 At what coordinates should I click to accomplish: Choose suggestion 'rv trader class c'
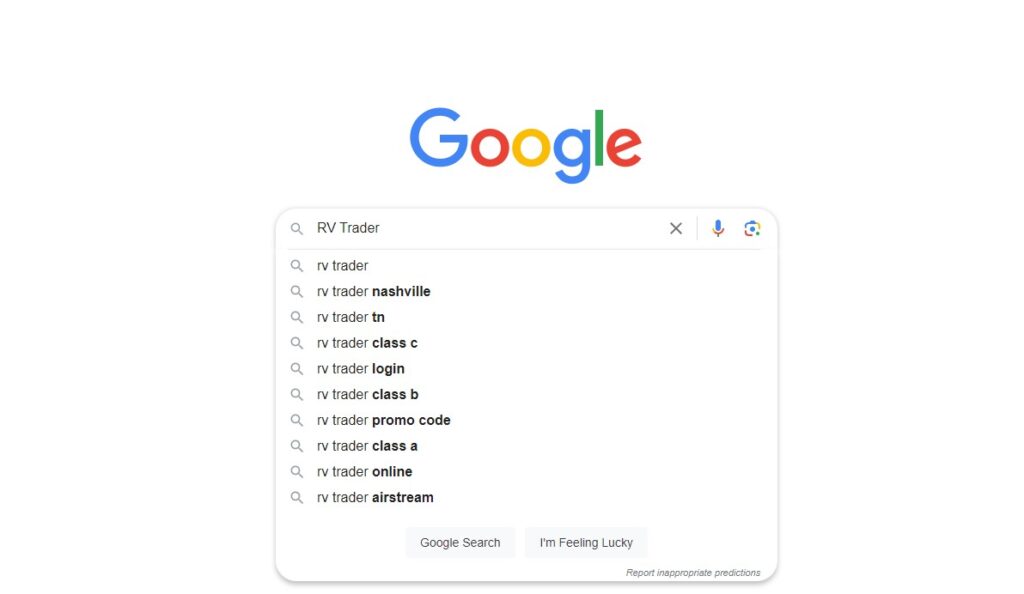coord(526,343)
